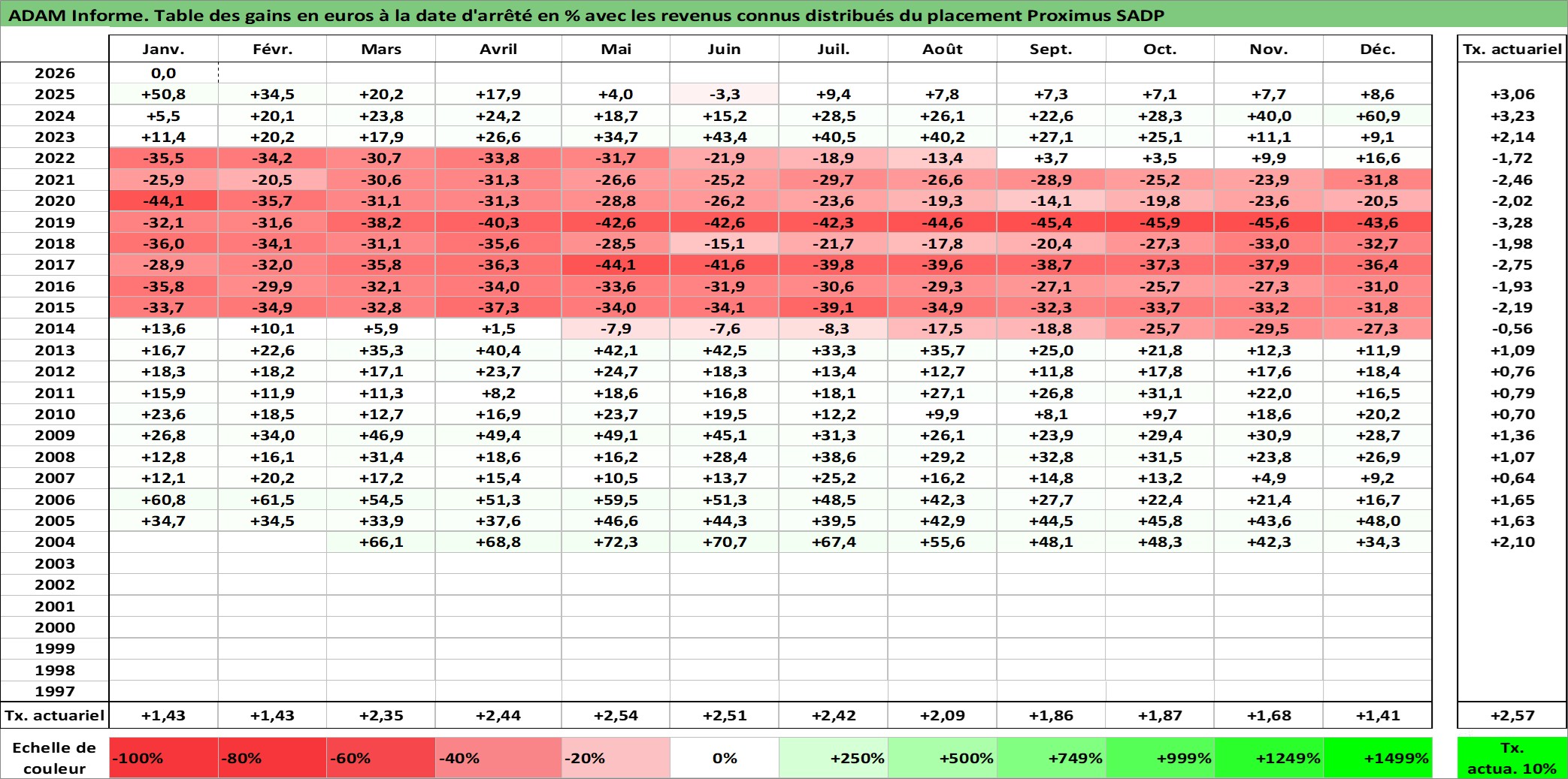Click +61,5 in February 2006

[272, 500]
